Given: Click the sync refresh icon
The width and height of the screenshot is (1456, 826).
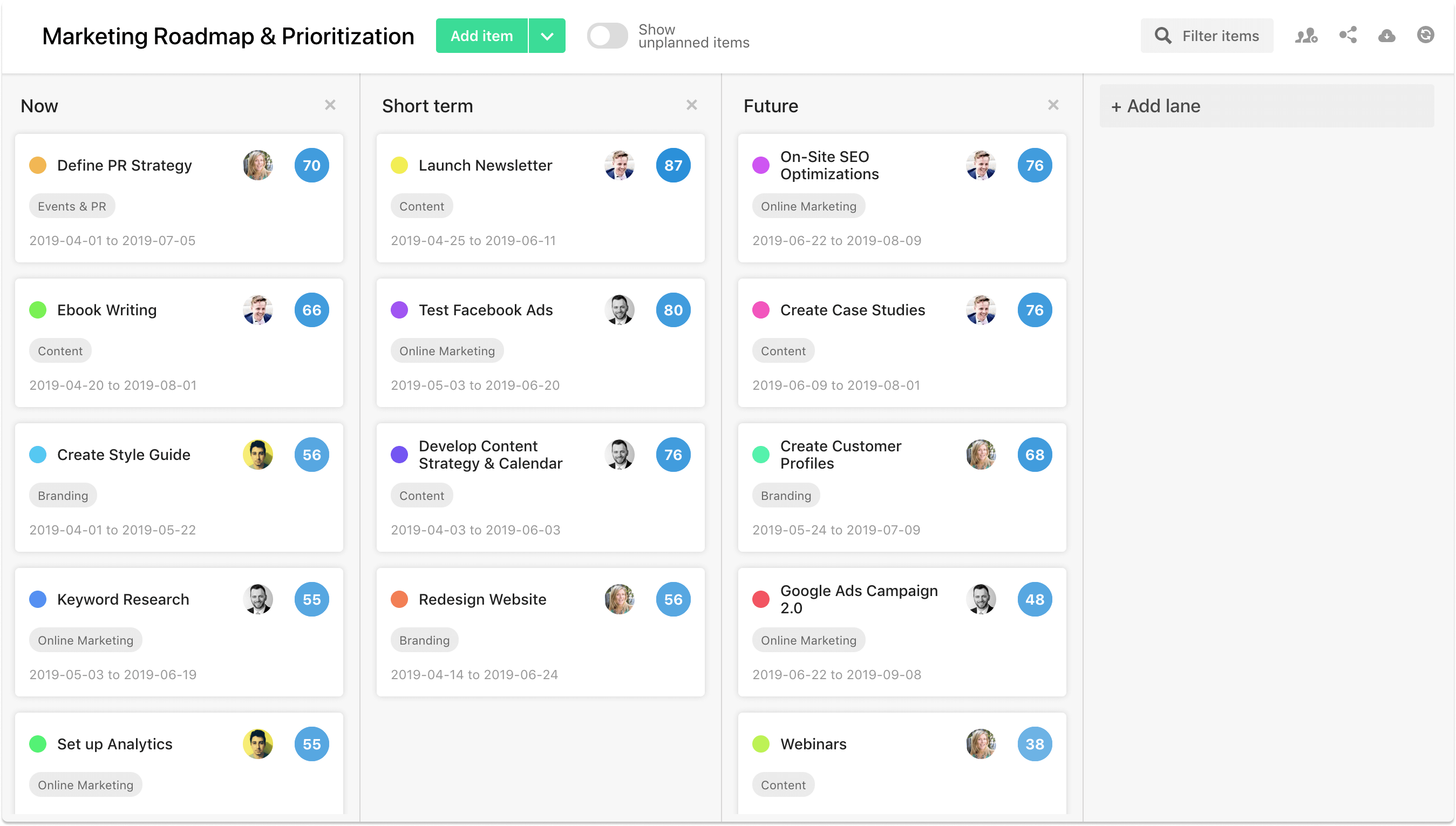Looking at the screenshot, I should pyautogui.click(x=1426, y=35).
